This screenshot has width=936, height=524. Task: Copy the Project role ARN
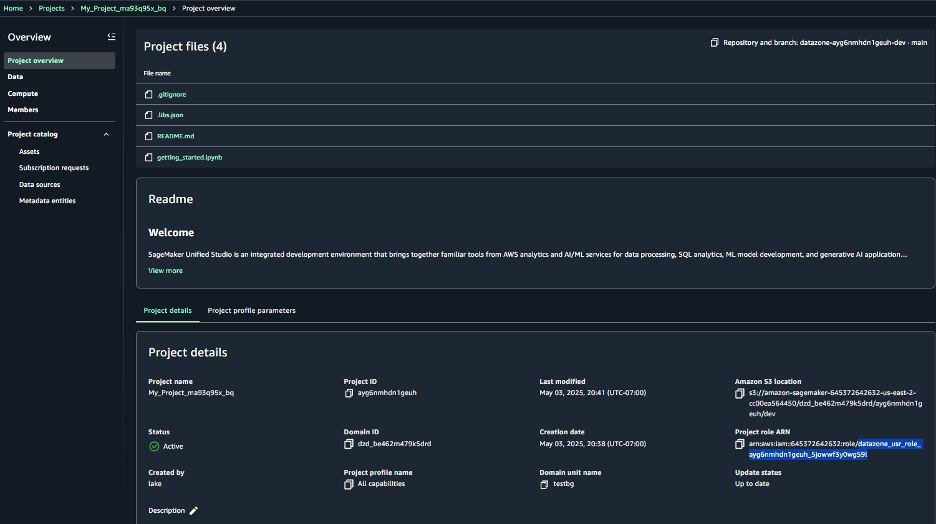(741, 443)
